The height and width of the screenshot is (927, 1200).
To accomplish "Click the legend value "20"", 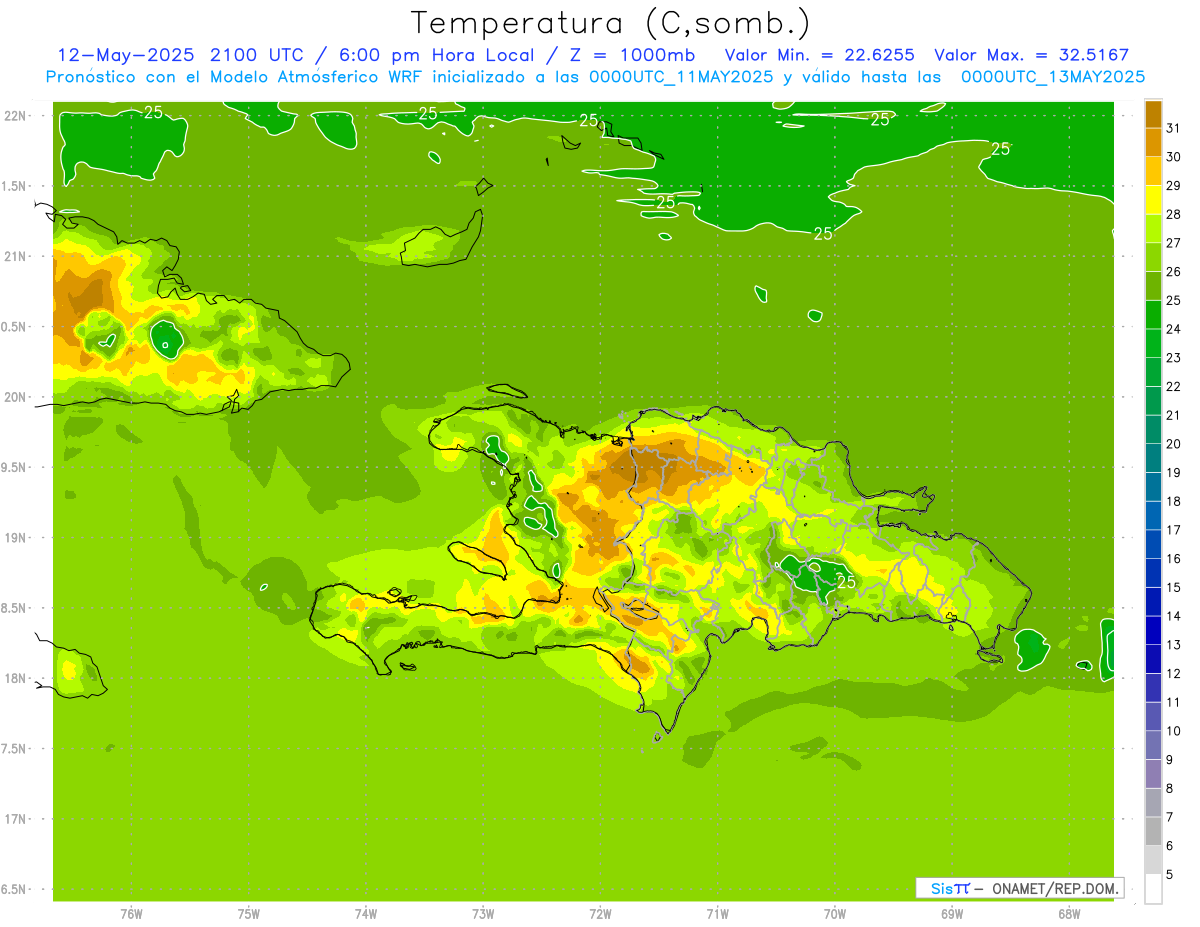I will tap(1173, 444).
